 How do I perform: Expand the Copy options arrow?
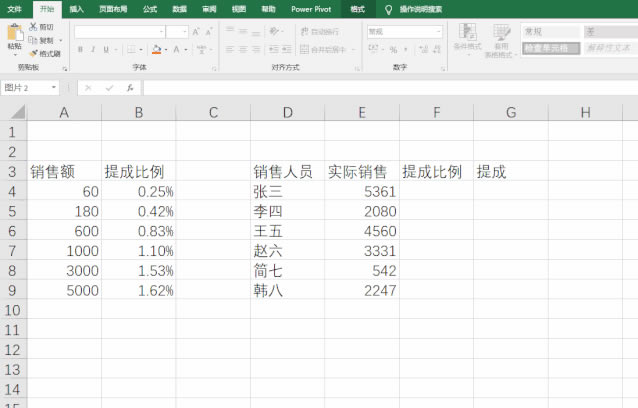61,40
